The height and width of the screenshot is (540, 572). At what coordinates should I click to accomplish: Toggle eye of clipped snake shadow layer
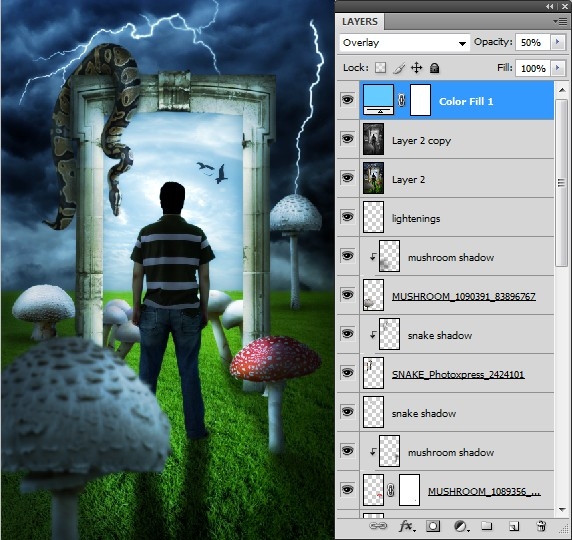coord(347,334)
